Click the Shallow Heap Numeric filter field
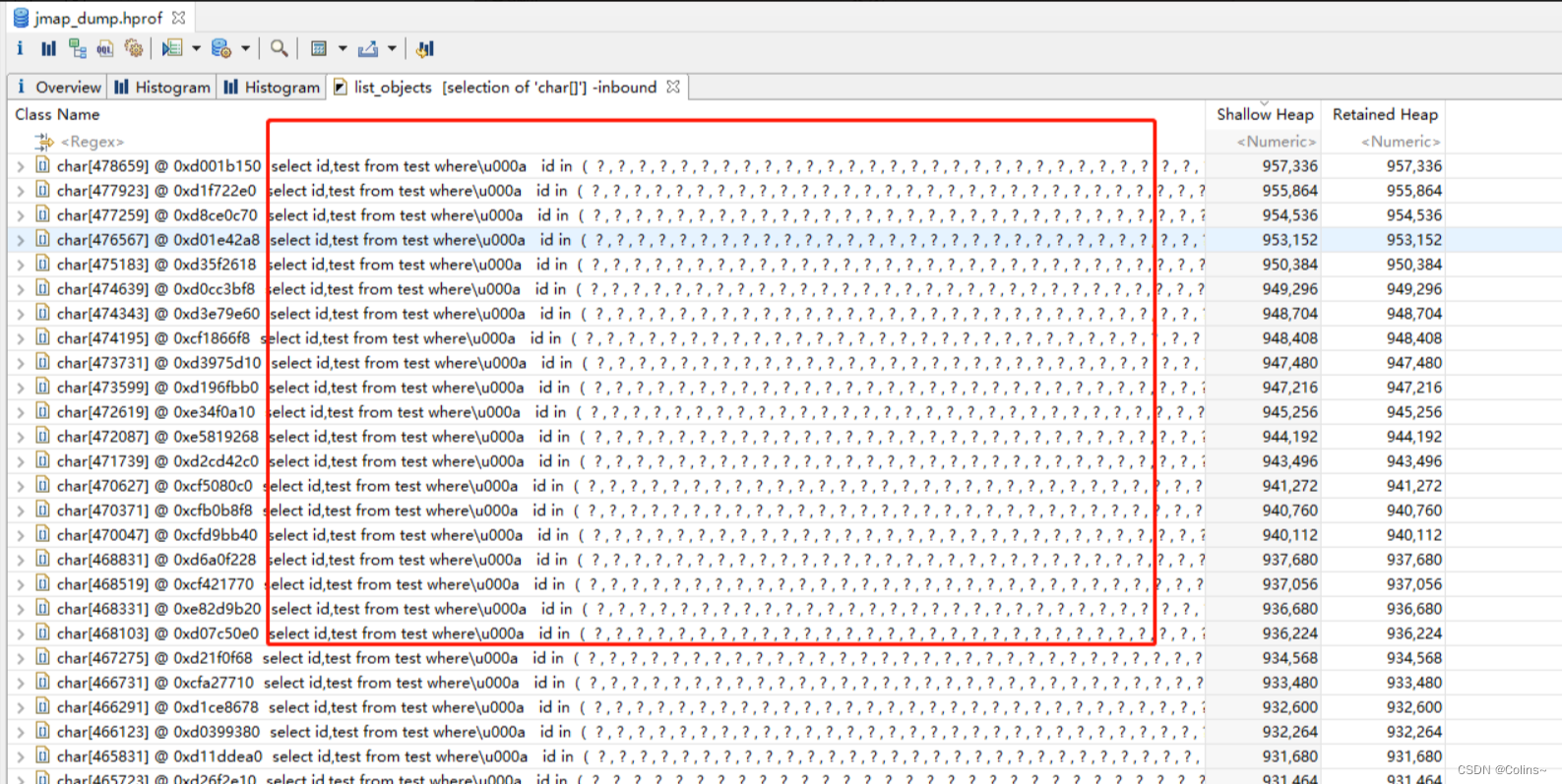This screenshot has height=784, width=1562. coord(1276,142)
